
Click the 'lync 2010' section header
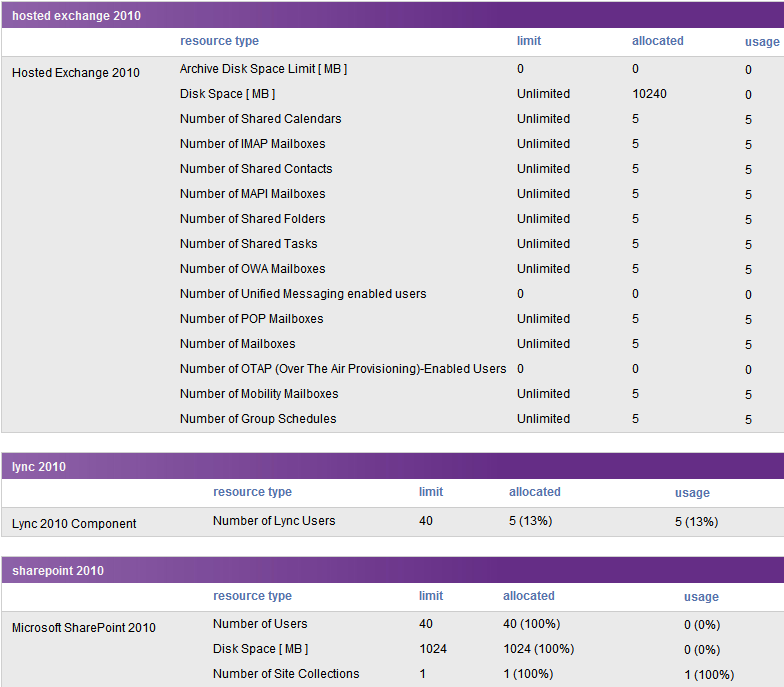click(392, 466)
